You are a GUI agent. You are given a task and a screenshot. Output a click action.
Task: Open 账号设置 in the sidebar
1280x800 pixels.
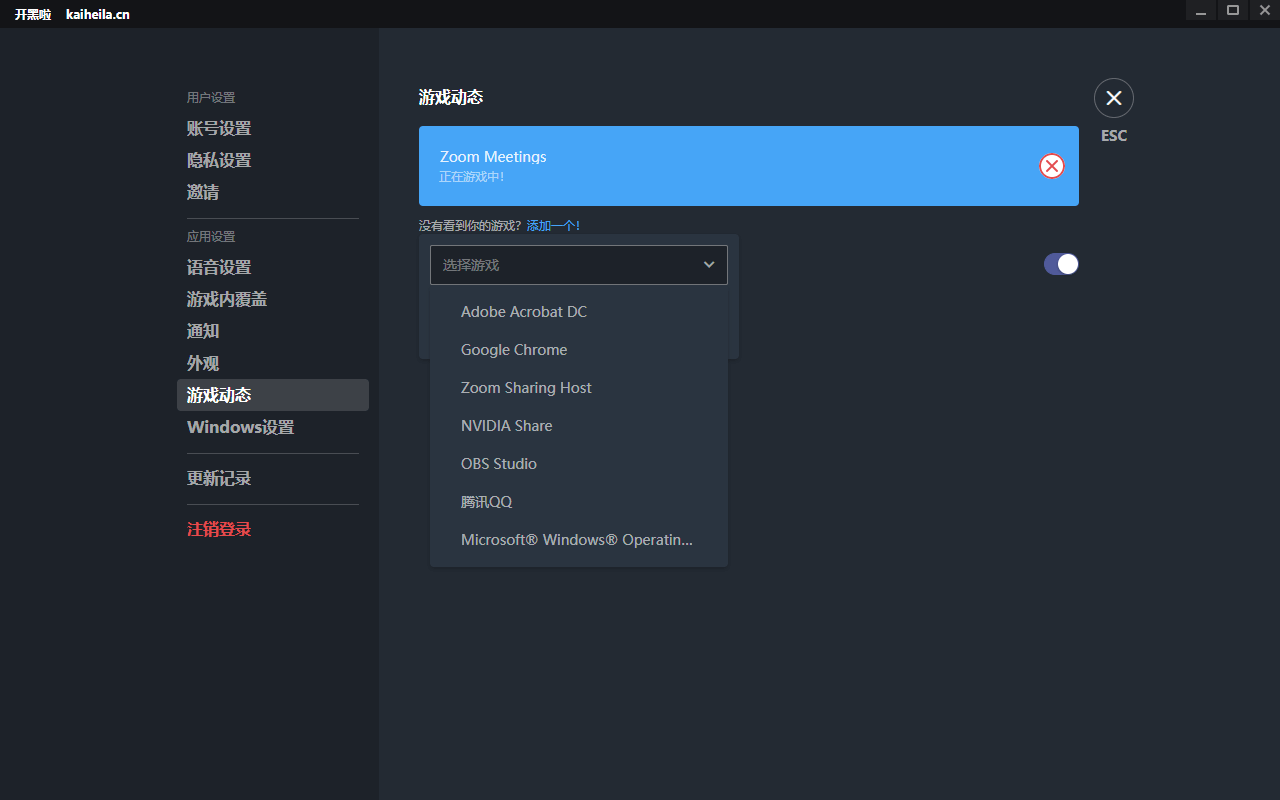[x=219, y=129]
